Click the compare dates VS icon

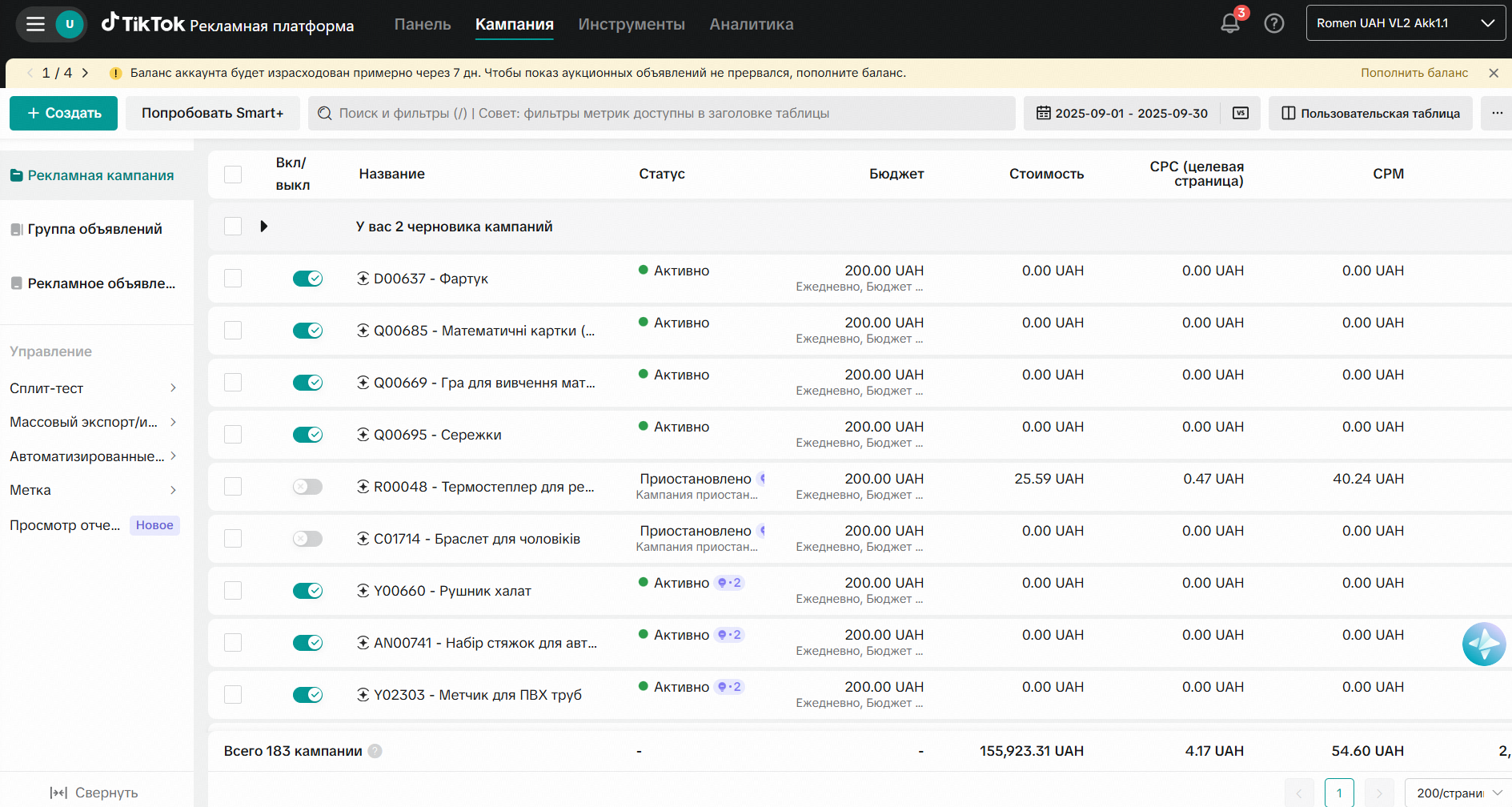click(1240, 113)
